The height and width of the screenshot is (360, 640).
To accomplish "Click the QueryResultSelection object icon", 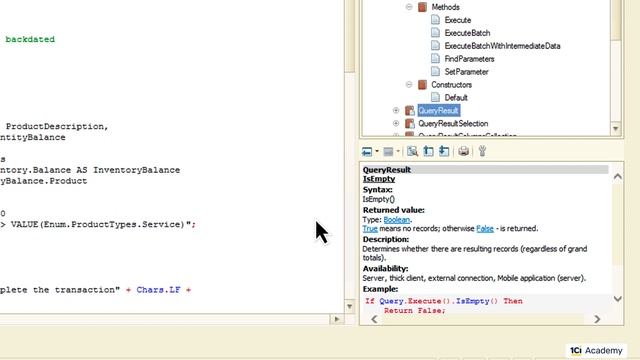I will [409, 123].
